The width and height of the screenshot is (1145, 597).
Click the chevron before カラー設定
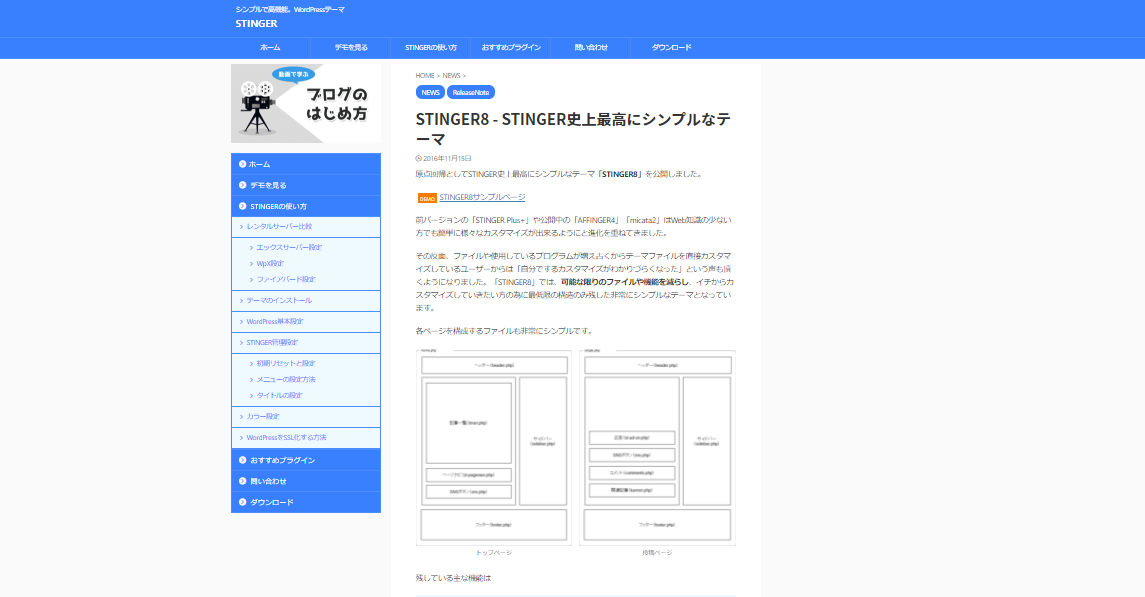tap(242, 417)
